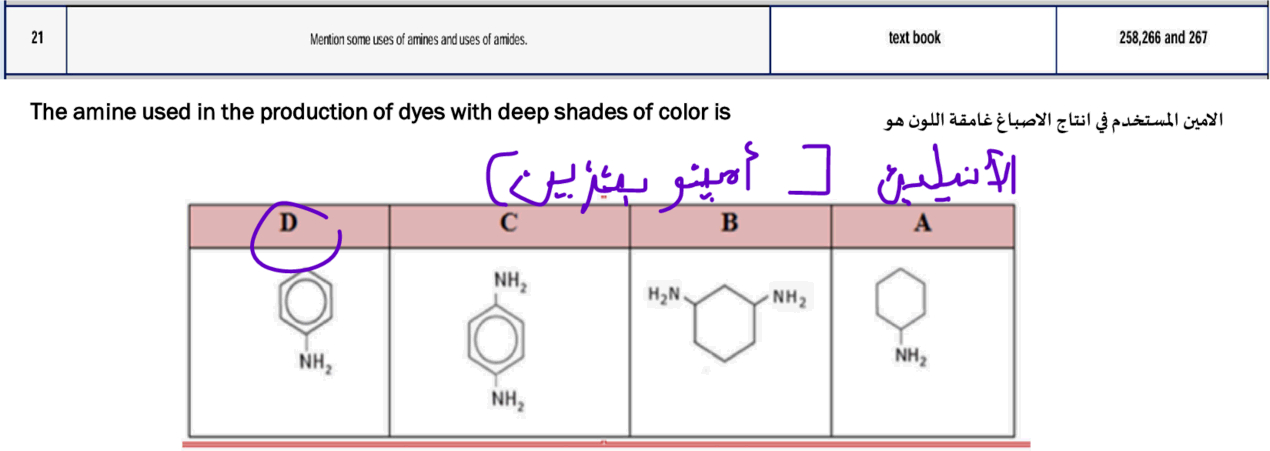Viewport: 1270px width, 451px height.
Task: Click the red line below the table
Action: [606, 443]
